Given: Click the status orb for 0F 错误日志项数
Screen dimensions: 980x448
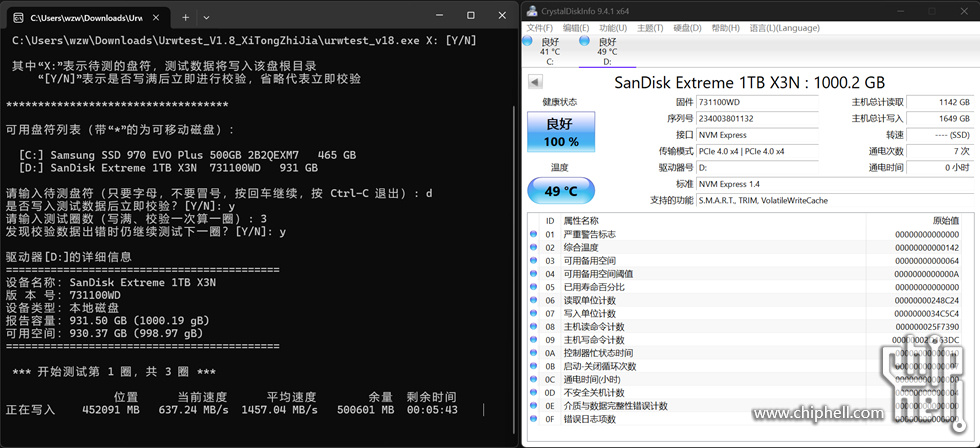Looking at the screenshot, I should click(533, 419).
